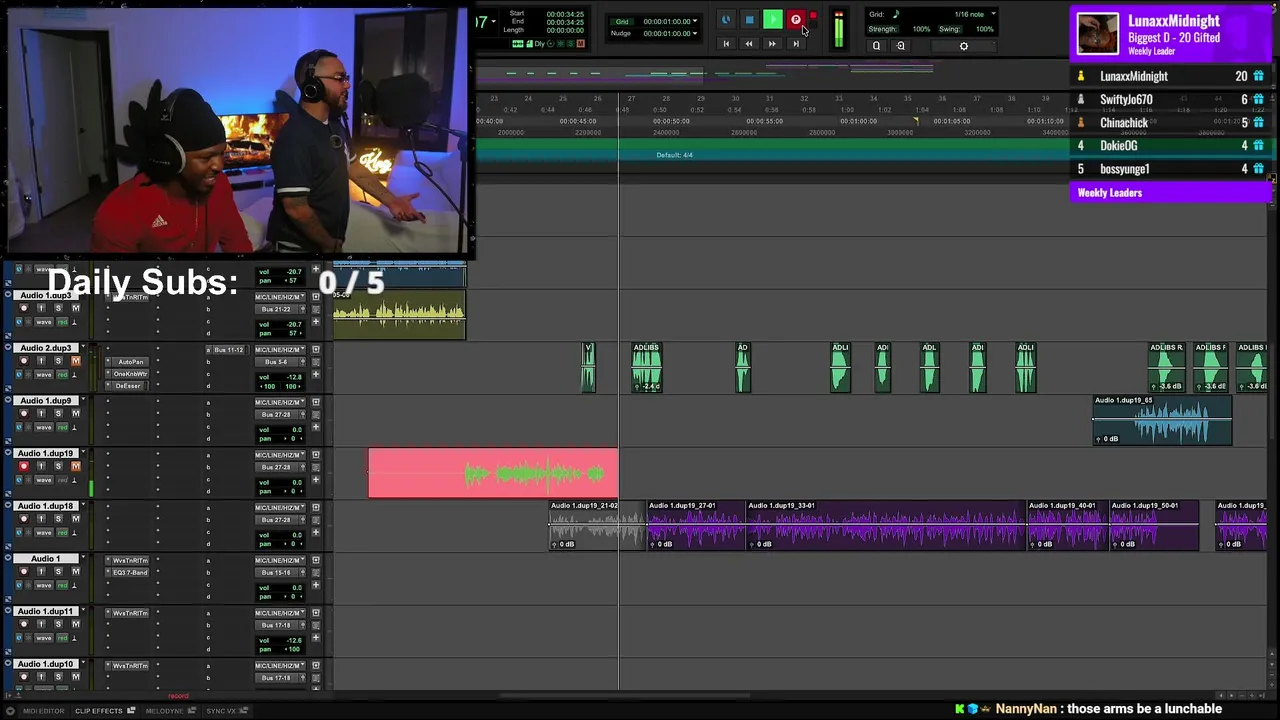The image size is (1280, 720).
Task: Open the Nudge value dropdown arrow
Action: click(x=695, y=33)
